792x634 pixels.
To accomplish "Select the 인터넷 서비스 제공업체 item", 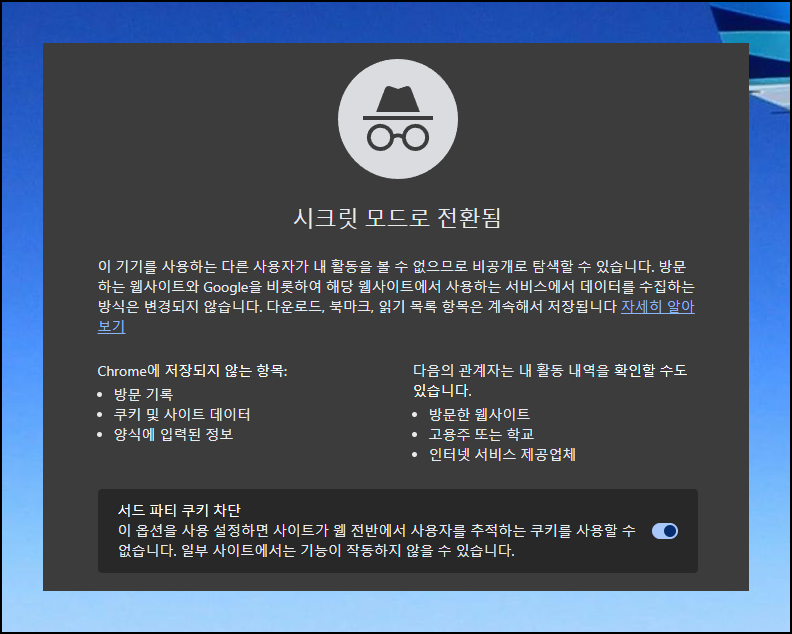I will (502, 455).
